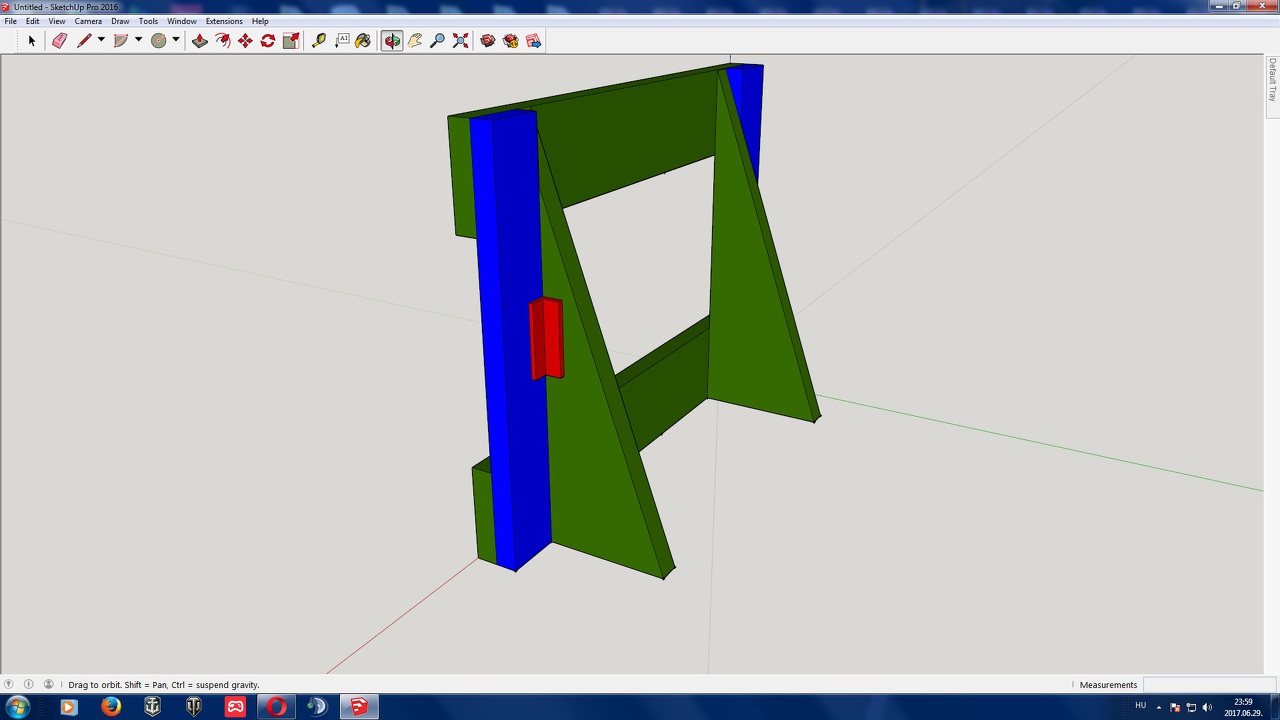Open the Tools menu
Screen dimensions: 1280x720
pos(148,21)
